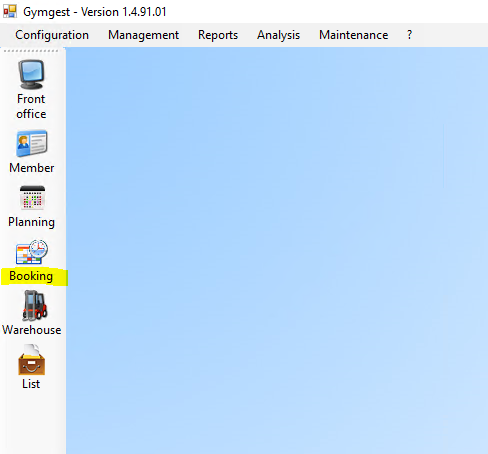Image resolution: width=488 pixels, height=454 pixels.
Task: Click the Warehouse text label
Action: coord(32,330)
